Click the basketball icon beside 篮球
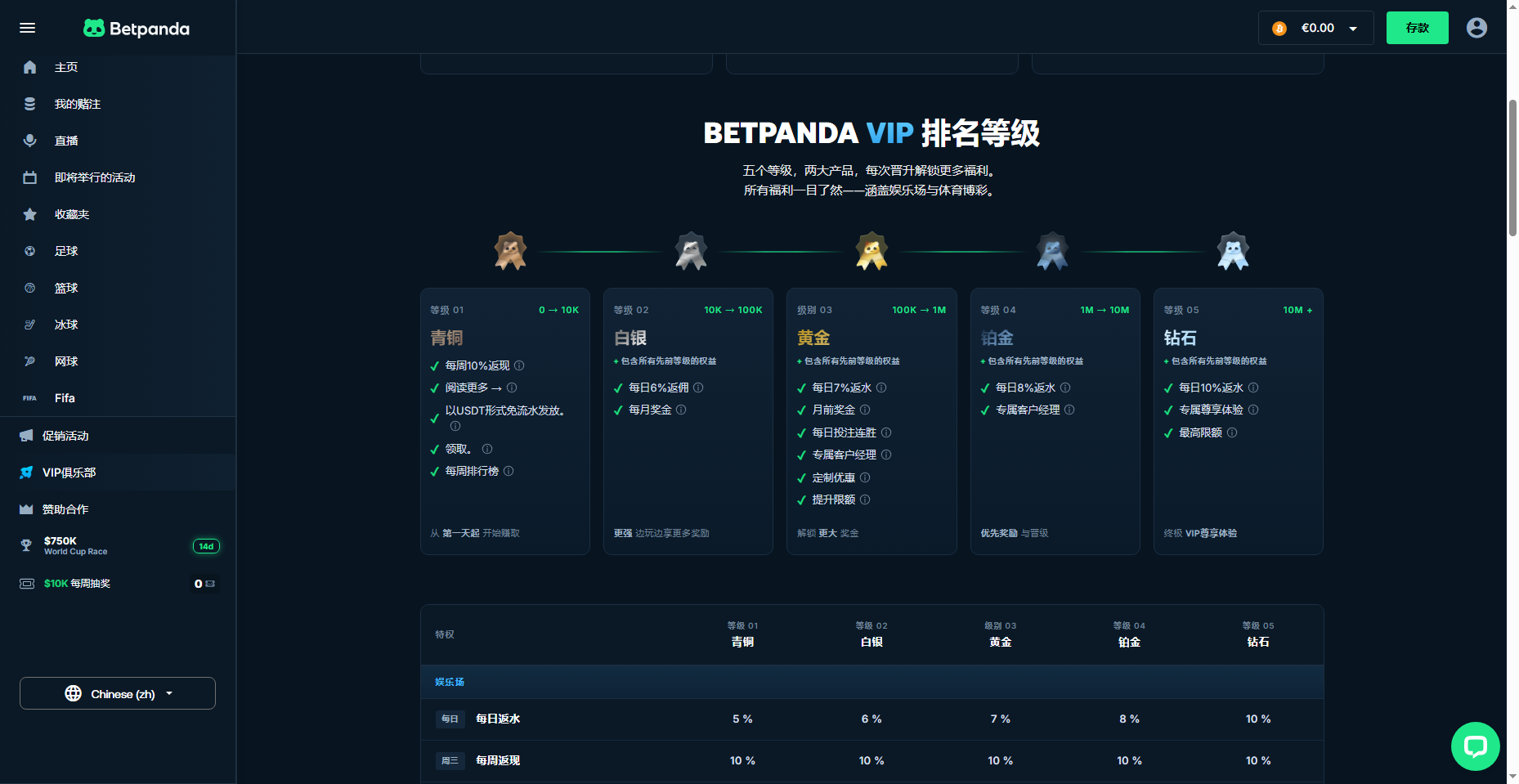 click(x=30, y=288)
